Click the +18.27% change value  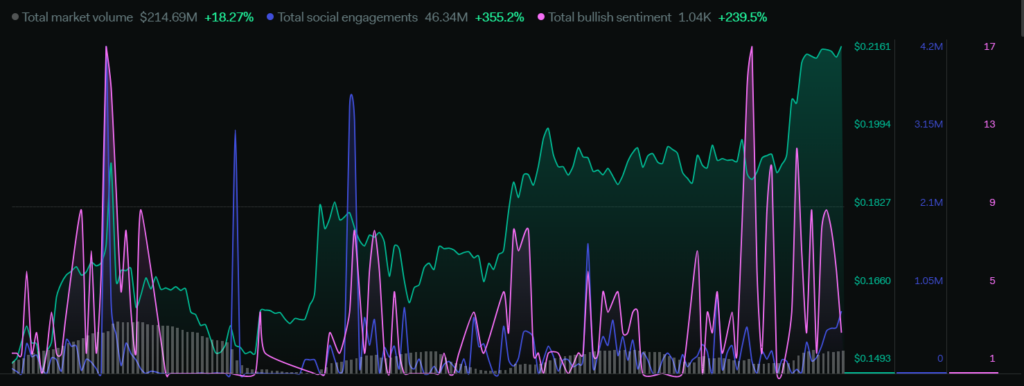[x=229, y=18]
